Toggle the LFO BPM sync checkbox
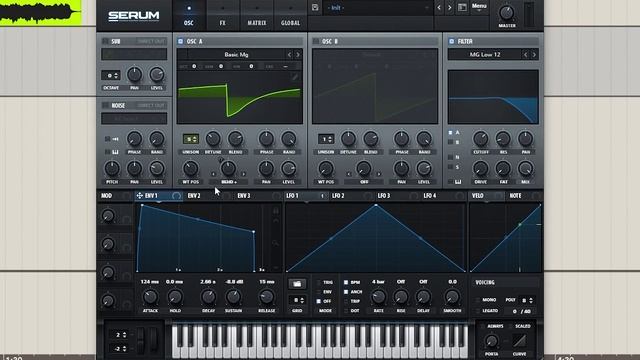This screenshot has height=360, width=640. (346, 282)
